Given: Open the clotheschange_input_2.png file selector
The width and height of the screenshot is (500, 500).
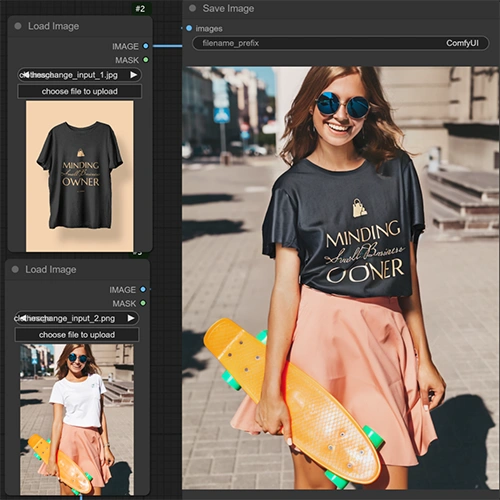Looking at the screenshot, I should point(76,318).
